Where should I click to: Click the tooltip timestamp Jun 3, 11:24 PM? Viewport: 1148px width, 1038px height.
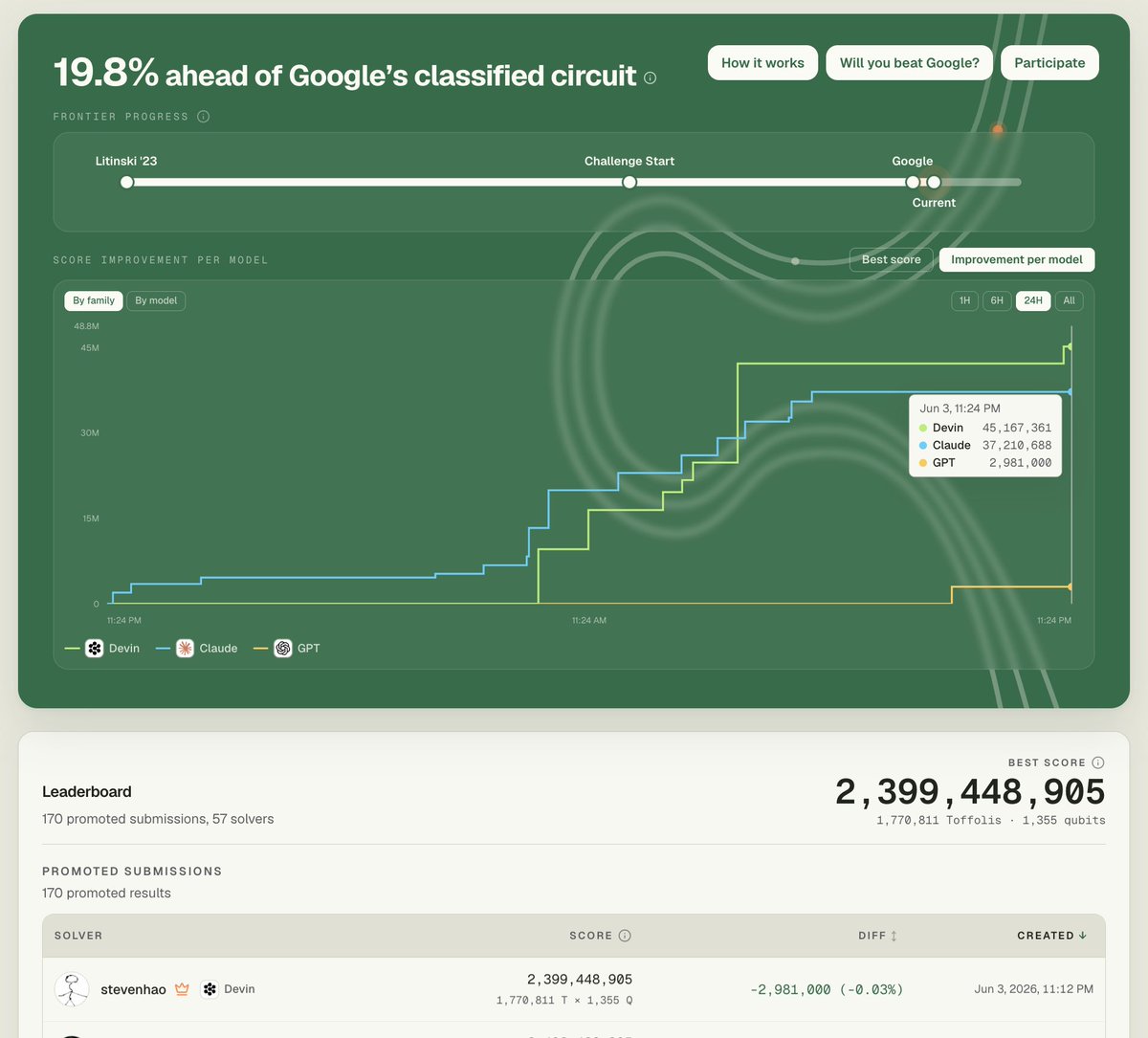(x=960, y=409)
